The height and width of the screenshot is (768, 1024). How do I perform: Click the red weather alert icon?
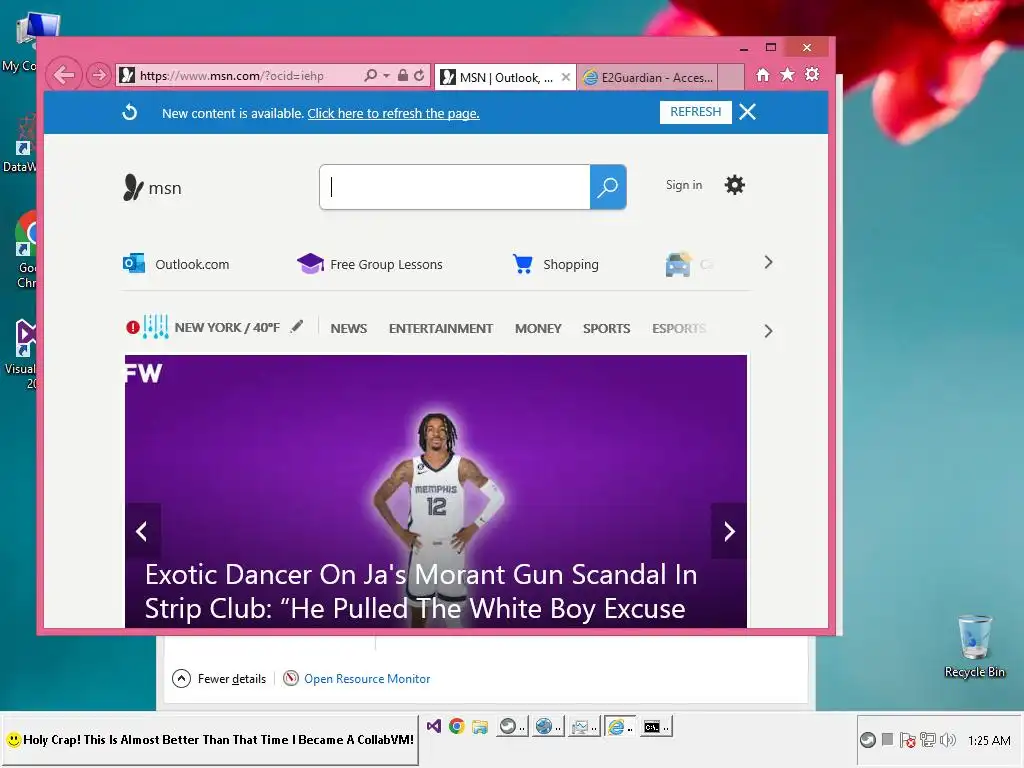pos(133,327)
